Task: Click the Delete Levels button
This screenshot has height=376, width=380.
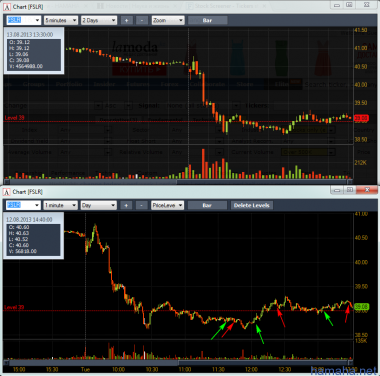Action: point(252,205)
